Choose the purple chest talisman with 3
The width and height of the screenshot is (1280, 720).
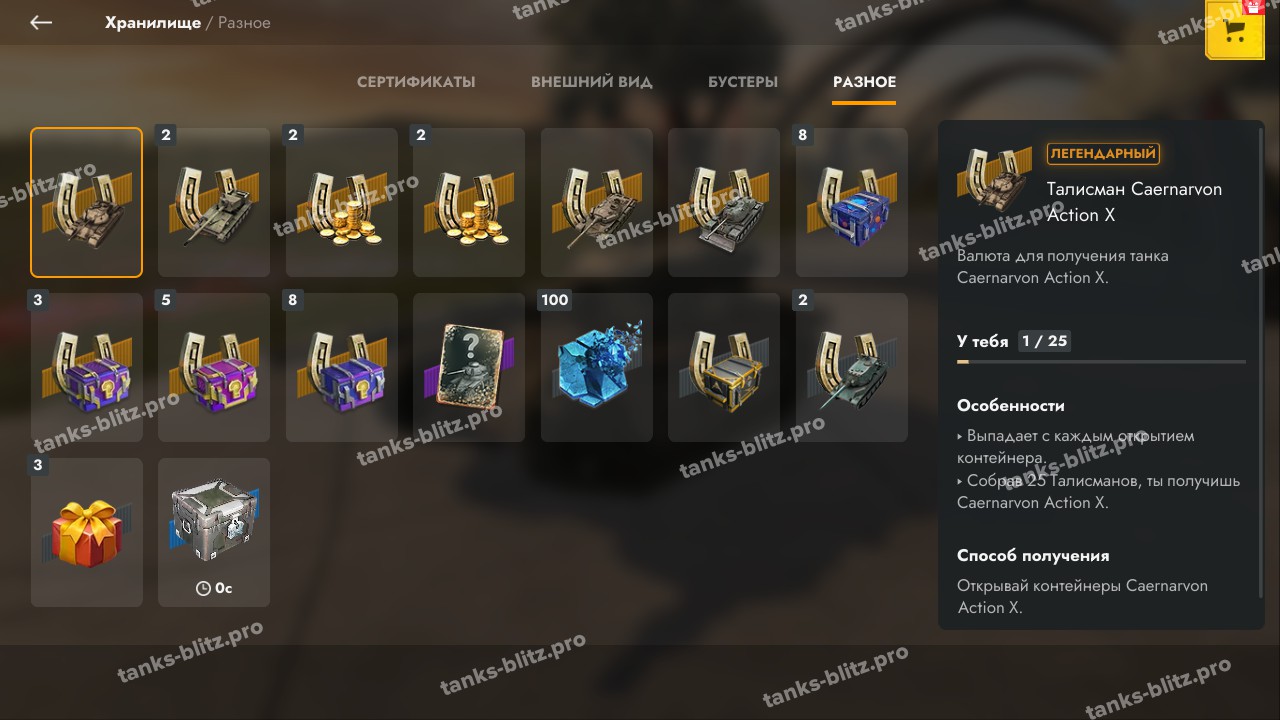[87, 367]
